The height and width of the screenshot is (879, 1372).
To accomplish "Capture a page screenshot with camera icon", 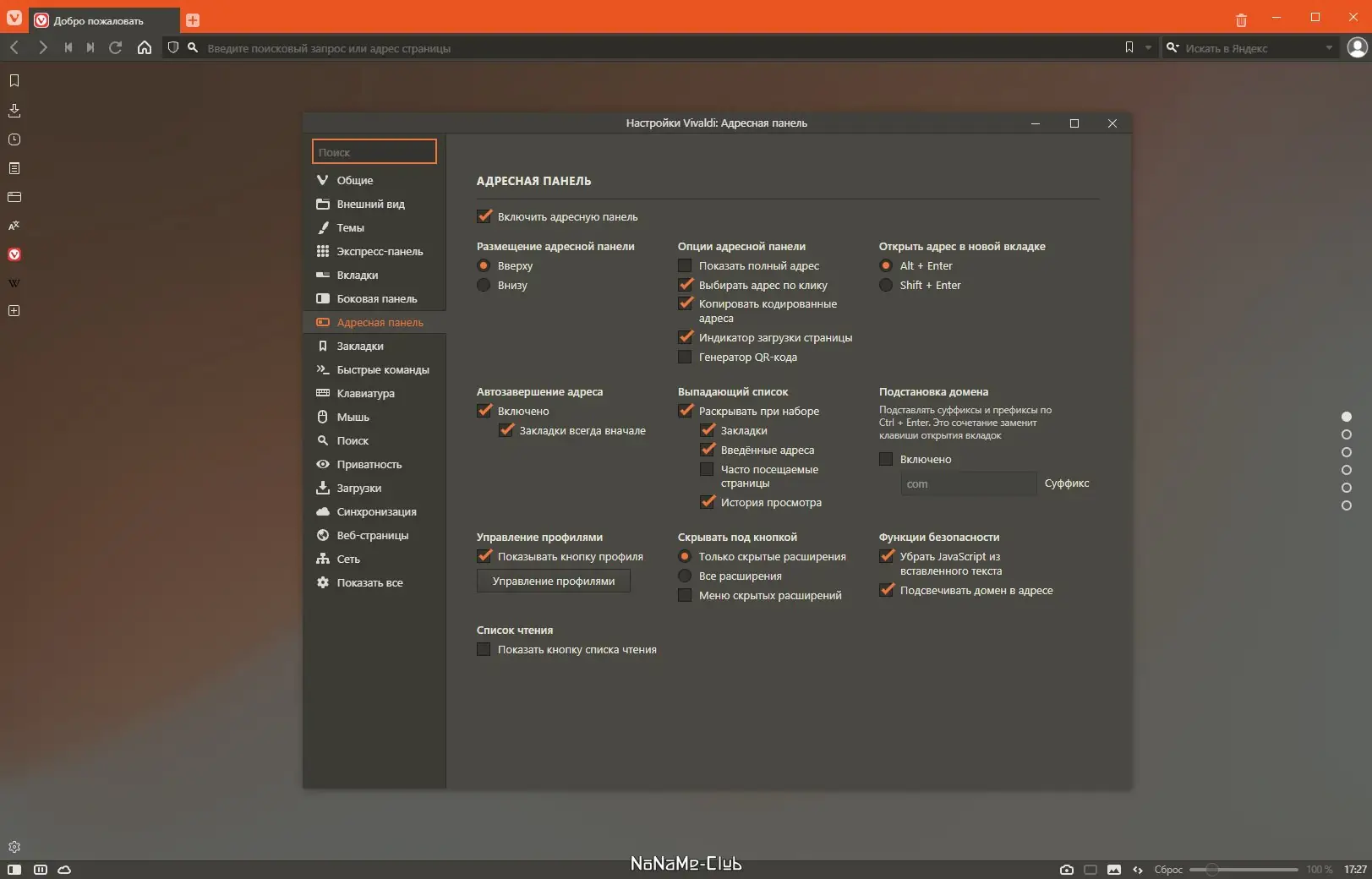I will click(1067, 870).
